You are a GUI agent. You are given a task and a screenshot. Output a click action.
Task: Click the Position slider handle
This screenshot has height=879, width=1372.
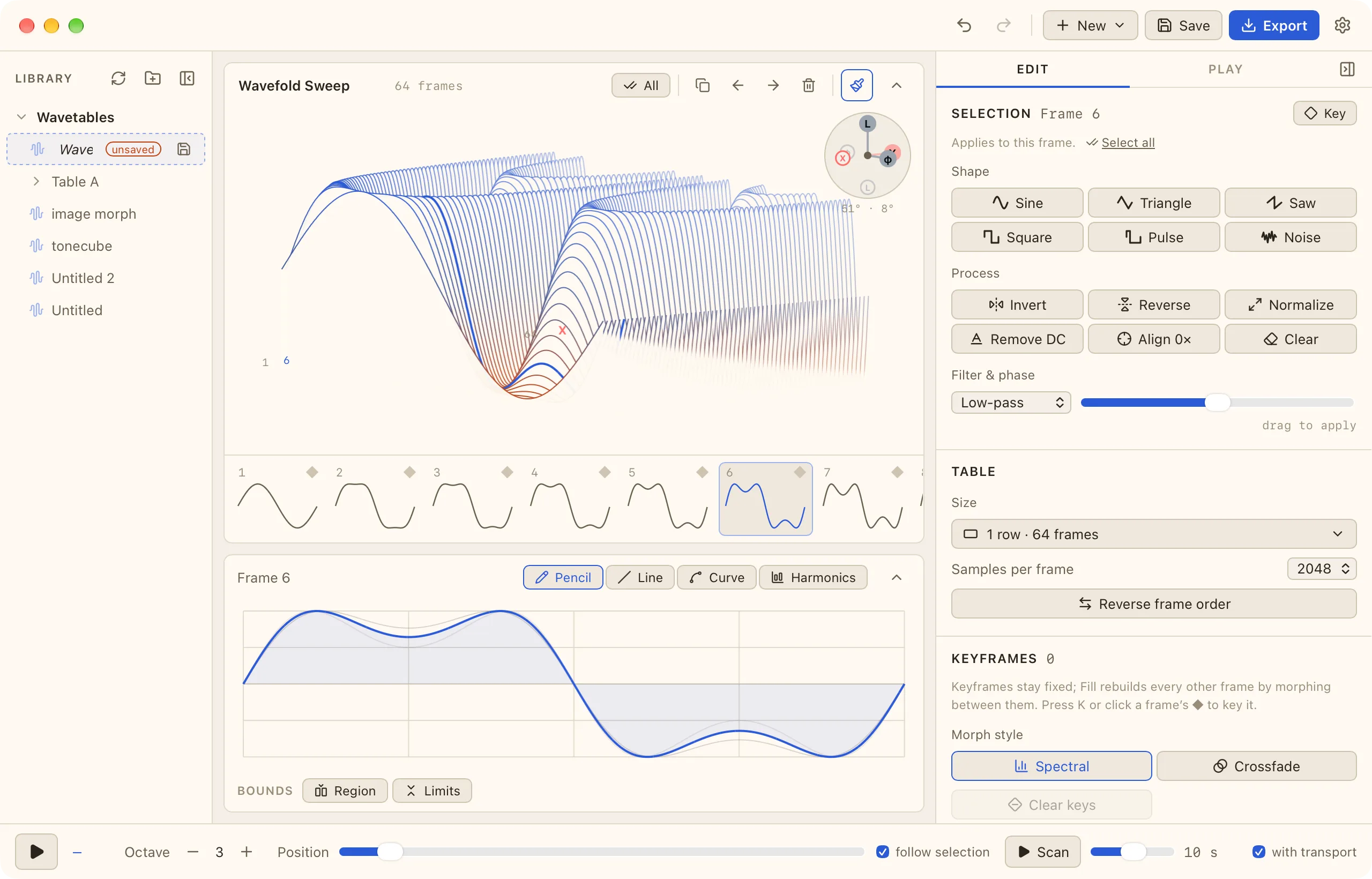point(390,852)
